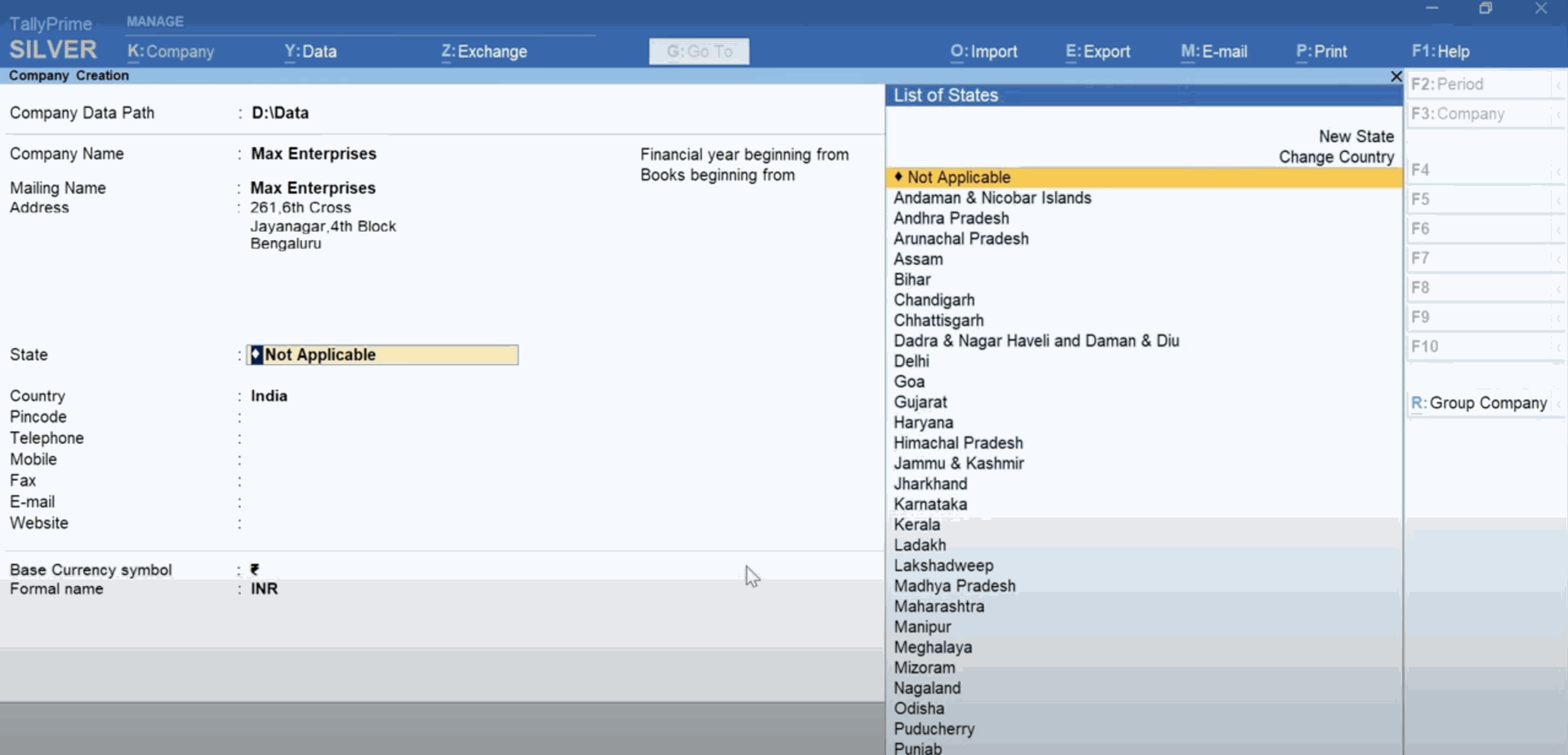Open the P:Print menu
1568x755 pixels.
tap(1321, 51)
